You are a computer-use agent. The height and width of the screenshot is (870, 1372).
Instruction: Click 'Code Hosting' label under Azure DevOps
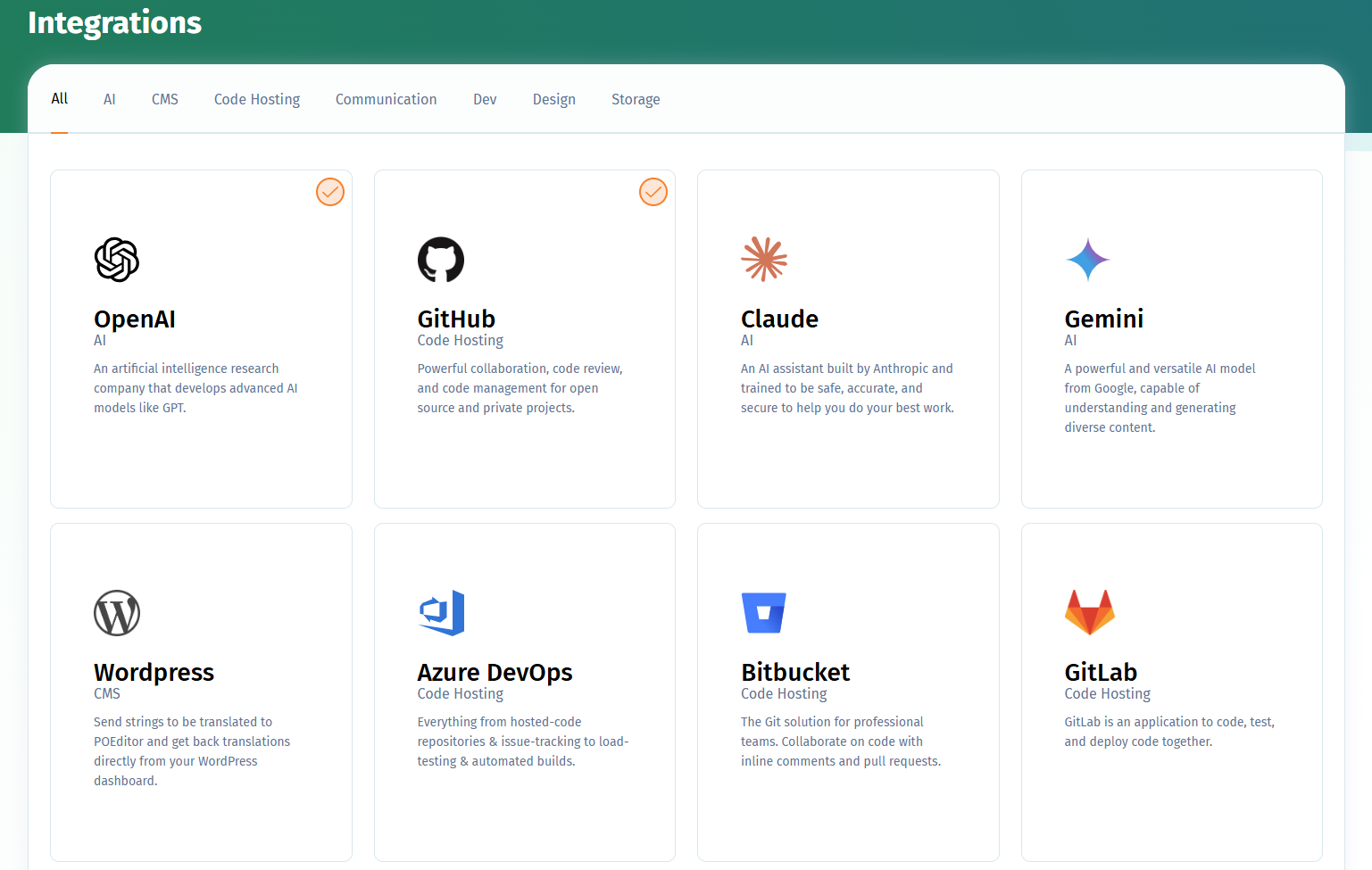(461, 693)
